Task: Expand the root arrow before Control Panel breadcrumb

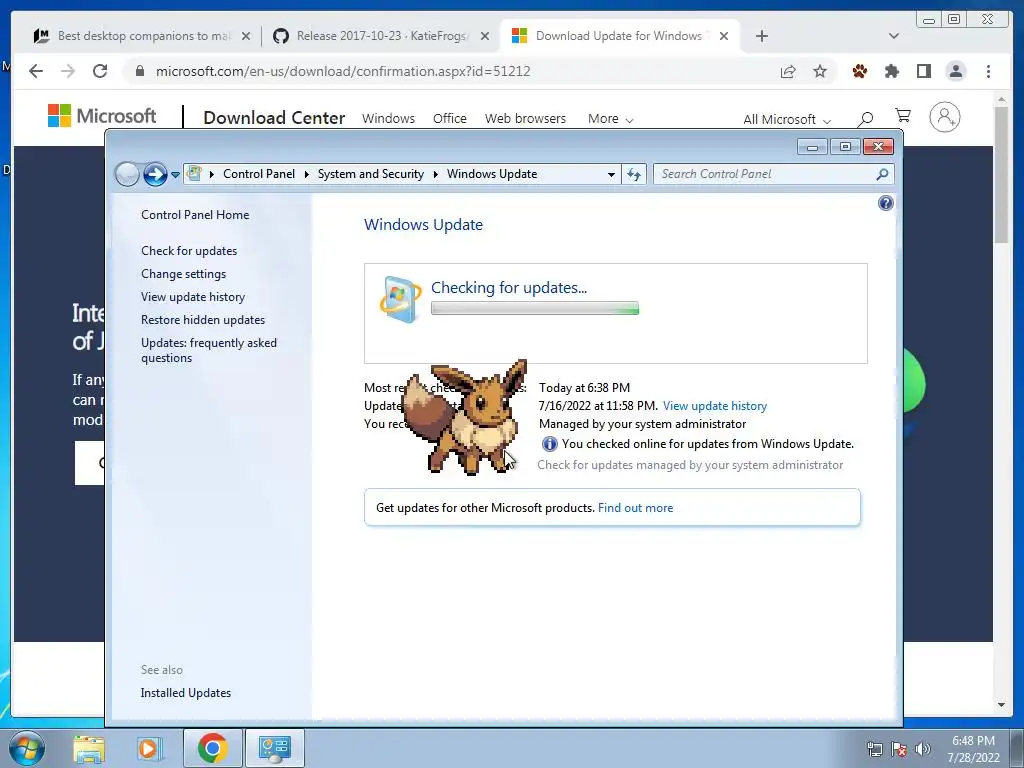Action: [x=212, y=174]
